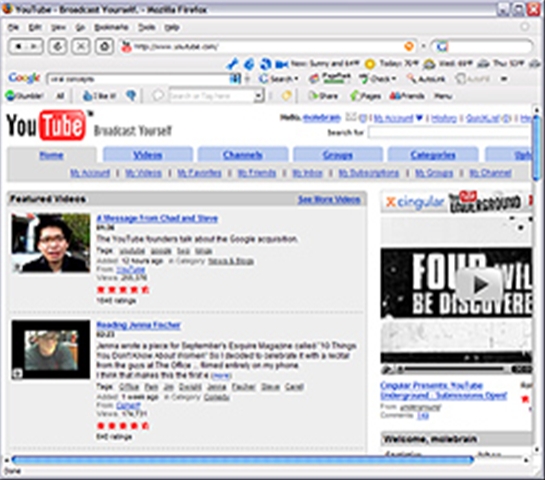Open the My Account dropdown arrow in header
Screen dimensions: 545x480
coord(419,118)
